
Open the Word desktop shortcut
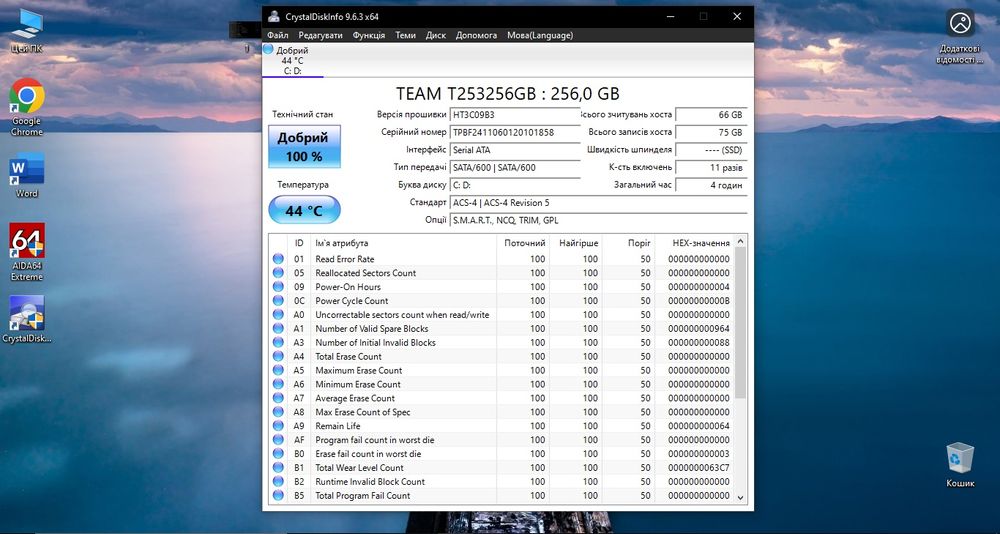(27, 175)
